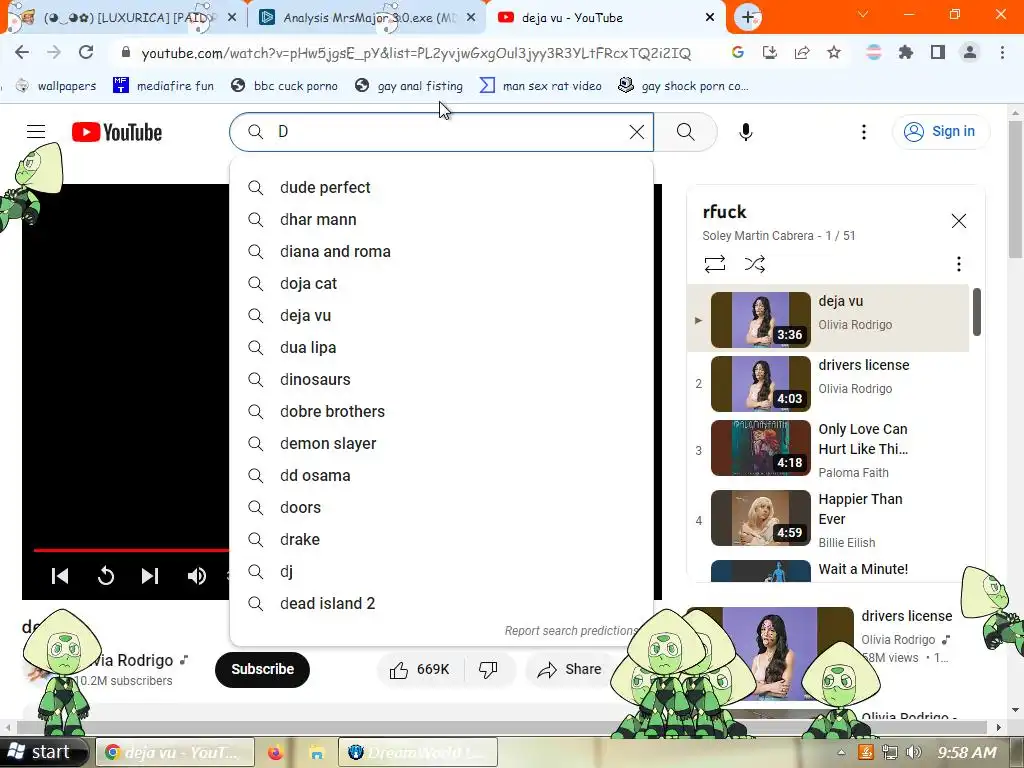Select the 'dude perfect' suggestion

[441, 187]
